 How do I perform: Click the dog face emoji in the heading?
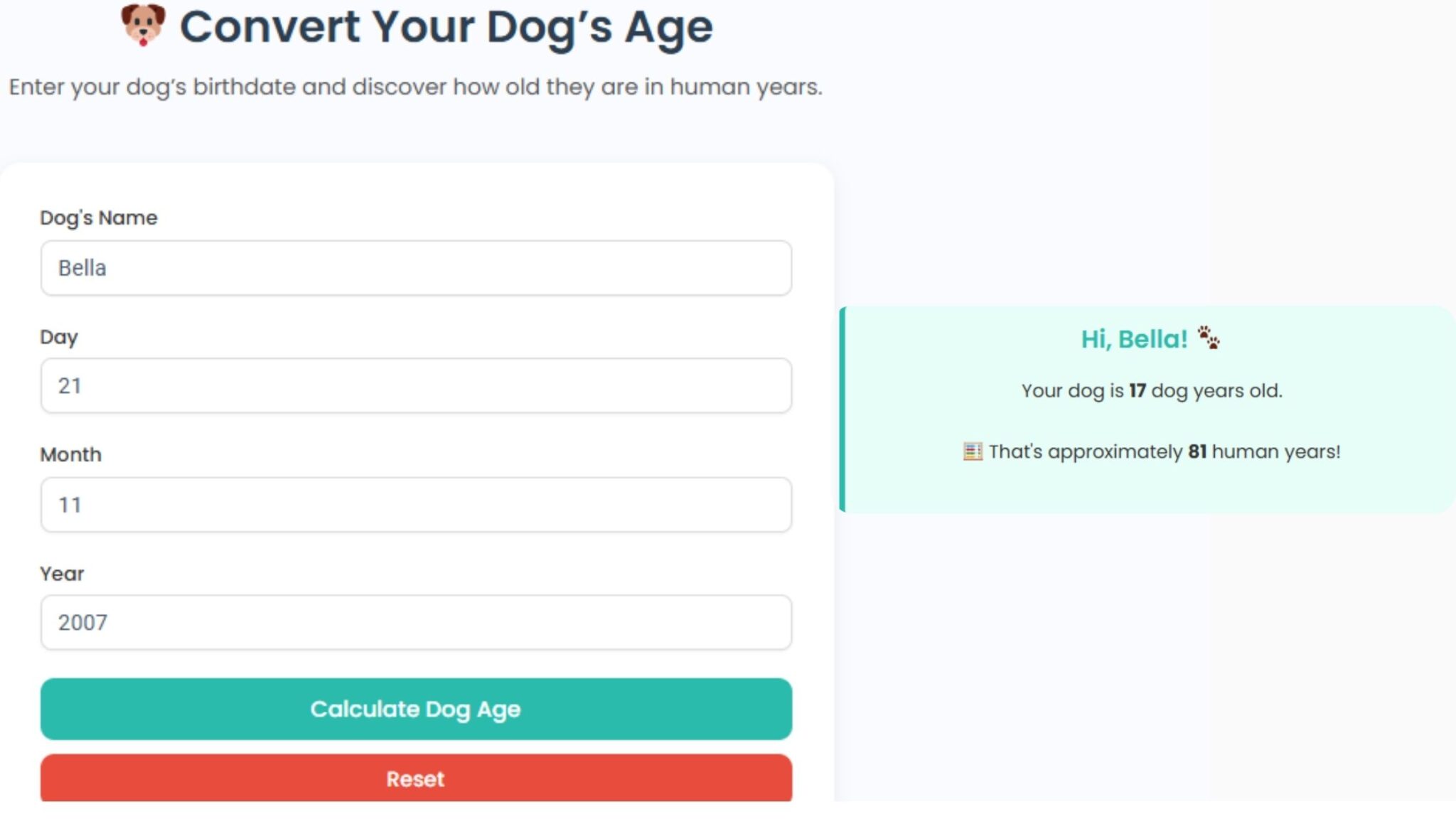pos(141,27)
